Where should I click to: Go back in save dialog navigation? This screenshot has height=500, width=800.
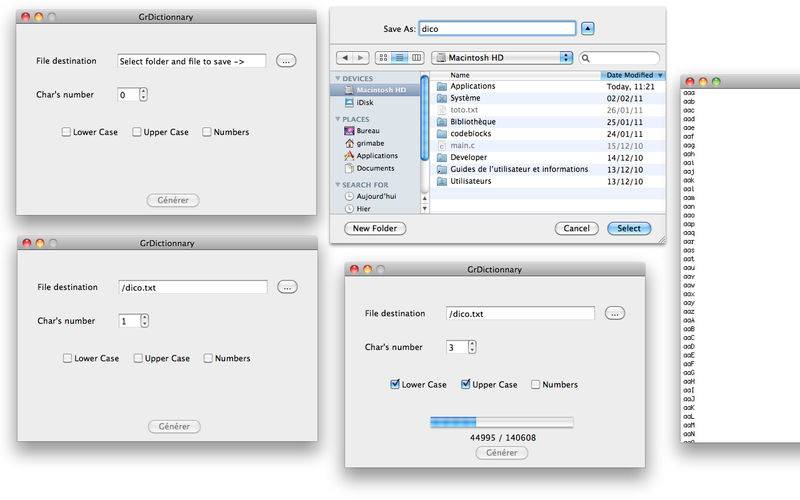pos(345,58)
